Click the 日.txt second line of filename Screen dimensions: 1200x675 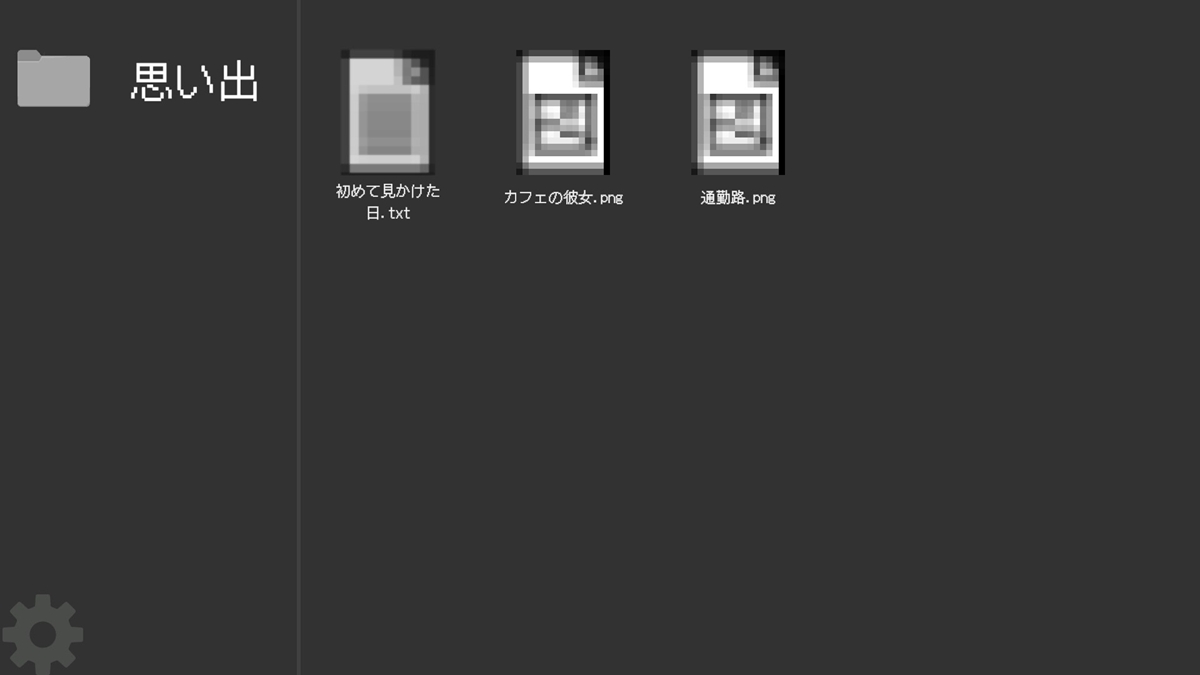click(x=388, y=213)
